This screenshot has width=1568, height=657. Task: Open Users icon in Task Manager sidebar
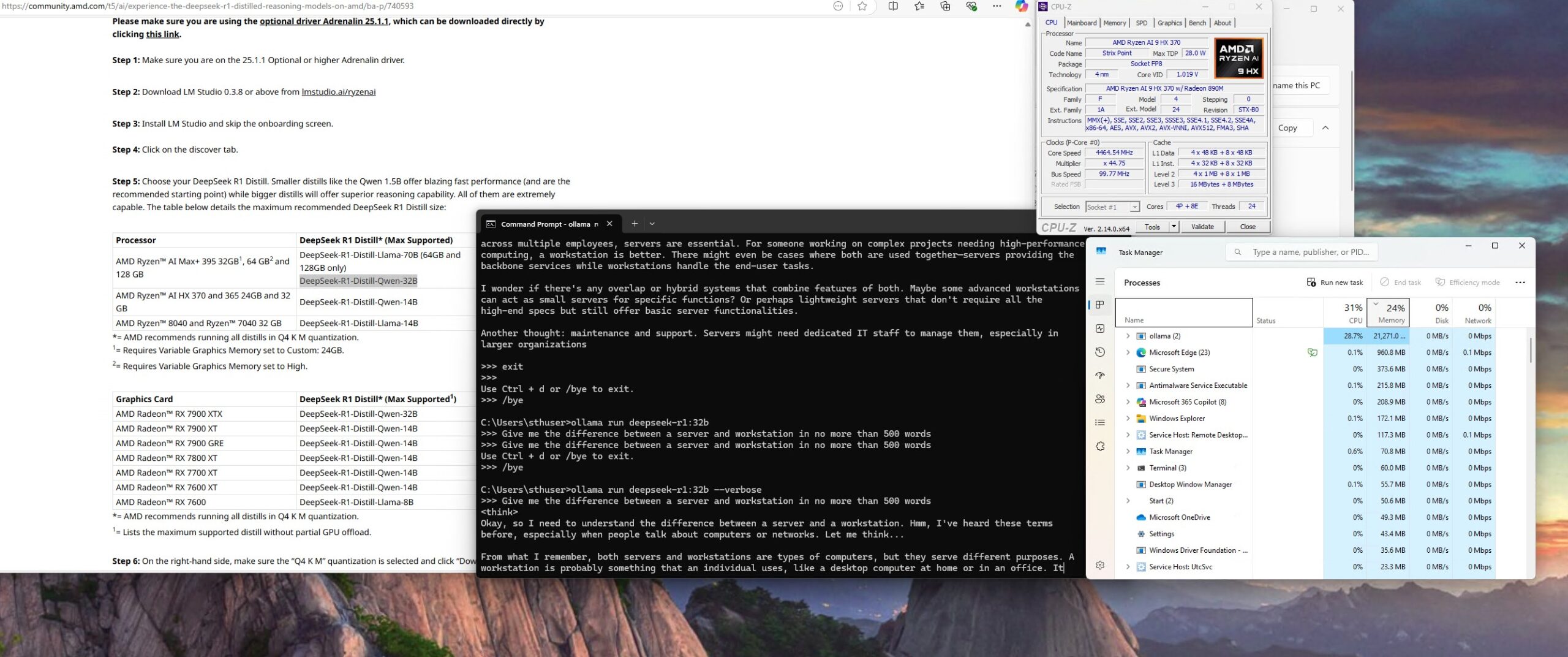tap(1100, 399)
